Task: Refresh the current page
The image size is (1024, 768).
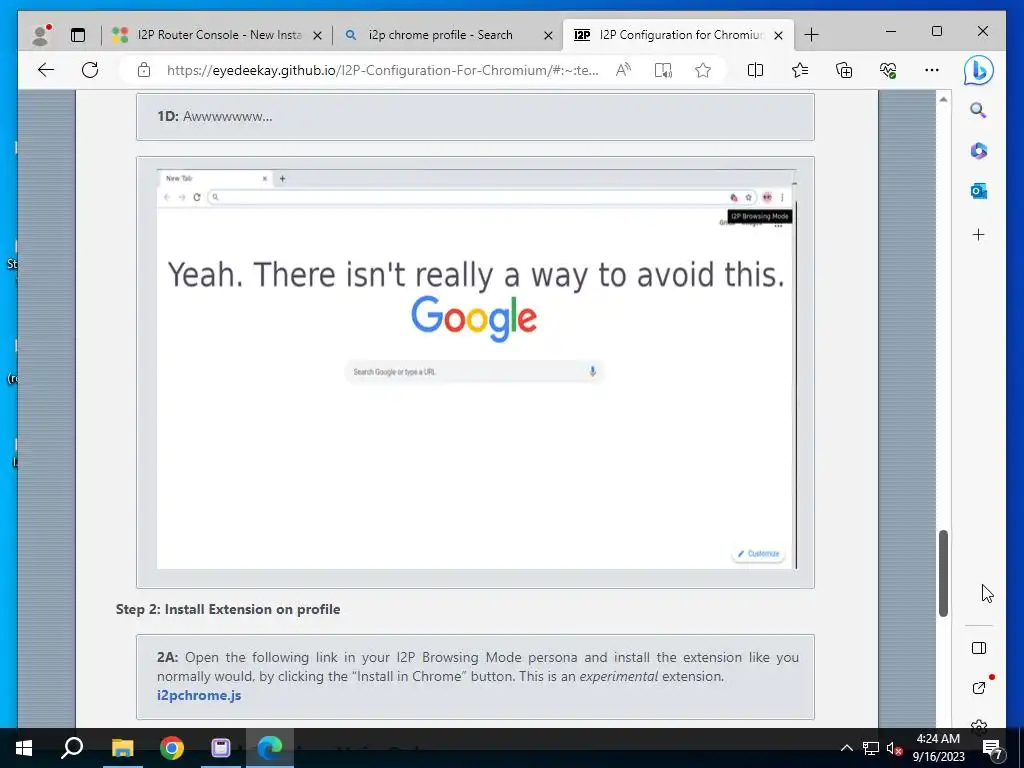Action: click(x=90, y=70)
